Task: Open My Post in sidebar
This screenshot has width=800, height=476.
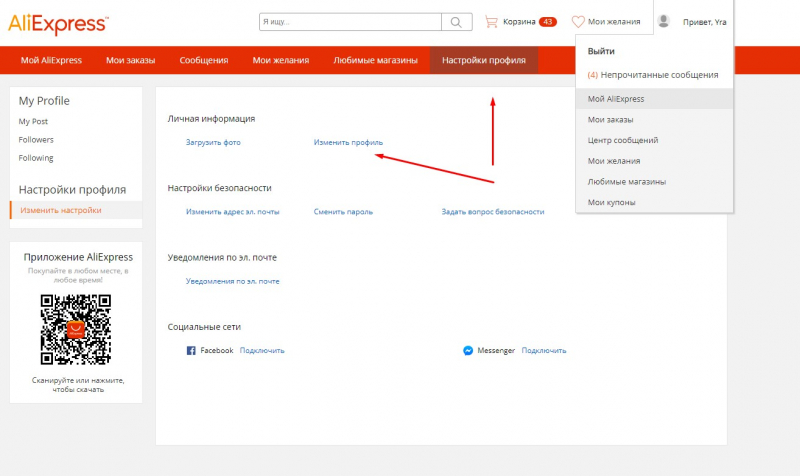Action: coord(33,121)
